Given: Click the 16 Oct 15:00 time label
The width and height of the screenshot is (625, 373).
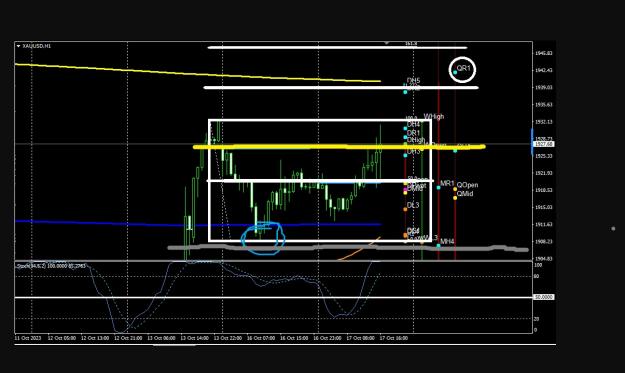Looking at the screenshot, I should tap(294, 338).
